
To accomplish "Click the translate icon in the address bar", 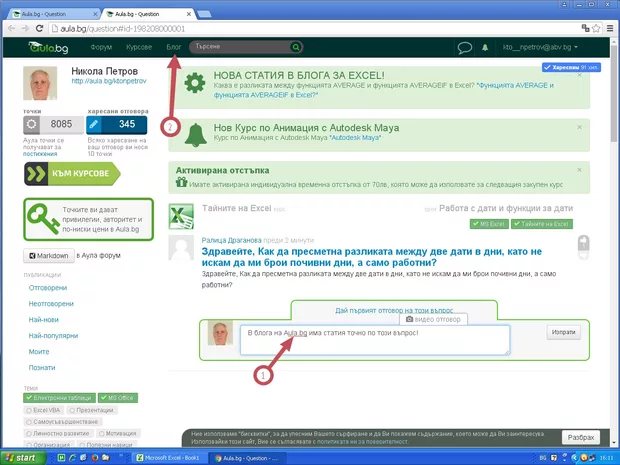I will click(586, 28).
